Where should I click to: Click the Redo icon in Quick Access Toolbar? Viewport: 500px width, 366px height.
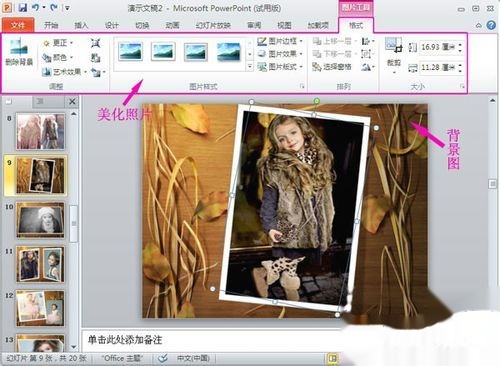[x=54, y=8]
